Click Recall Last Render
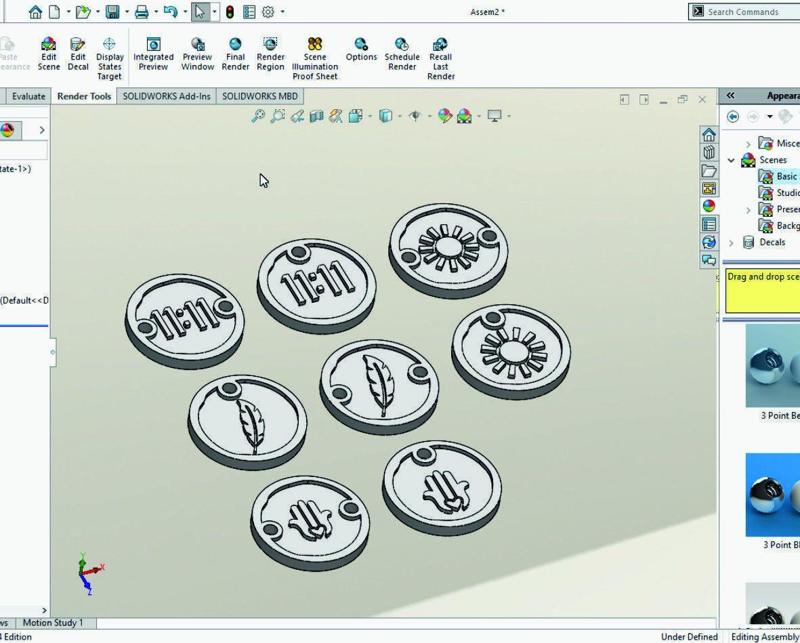This screenshot has height=643, width=800. pyautogui.click(x=441, y=59)
